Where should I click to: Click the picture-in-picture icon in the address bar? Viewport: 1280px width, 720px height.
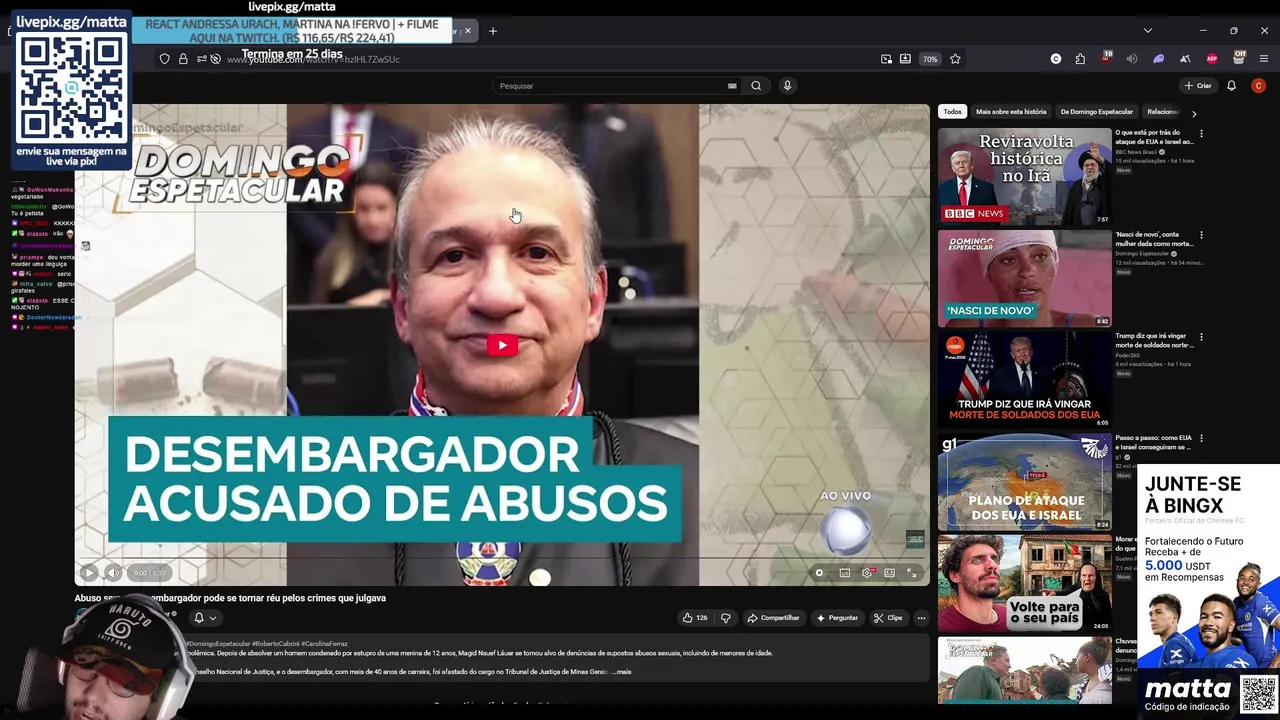[886, 59]
